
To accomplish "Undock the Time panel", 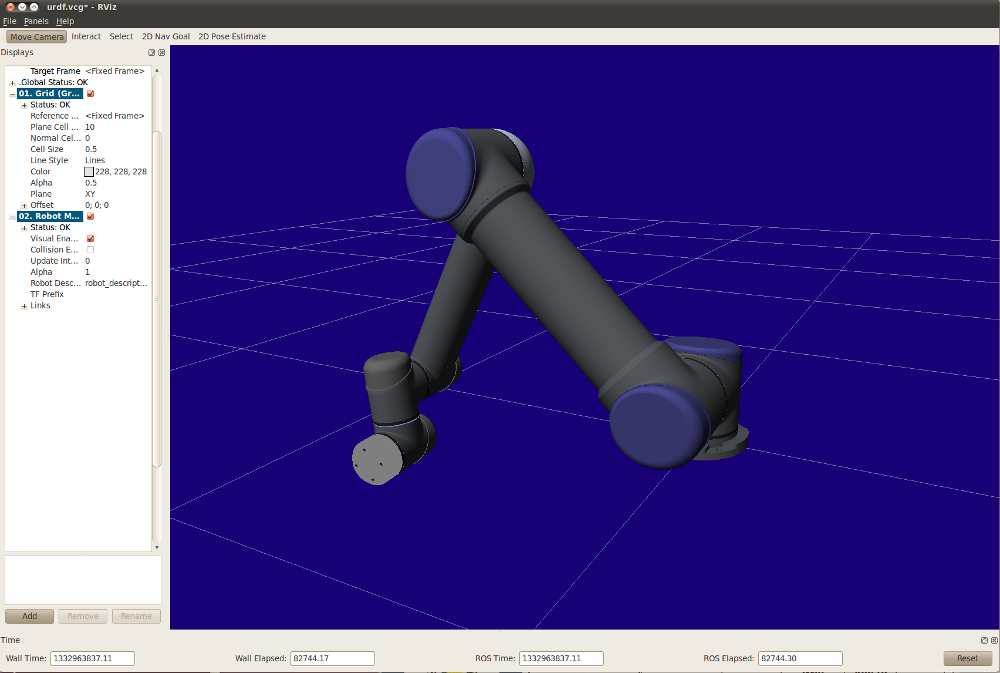I will pos(983,640).
